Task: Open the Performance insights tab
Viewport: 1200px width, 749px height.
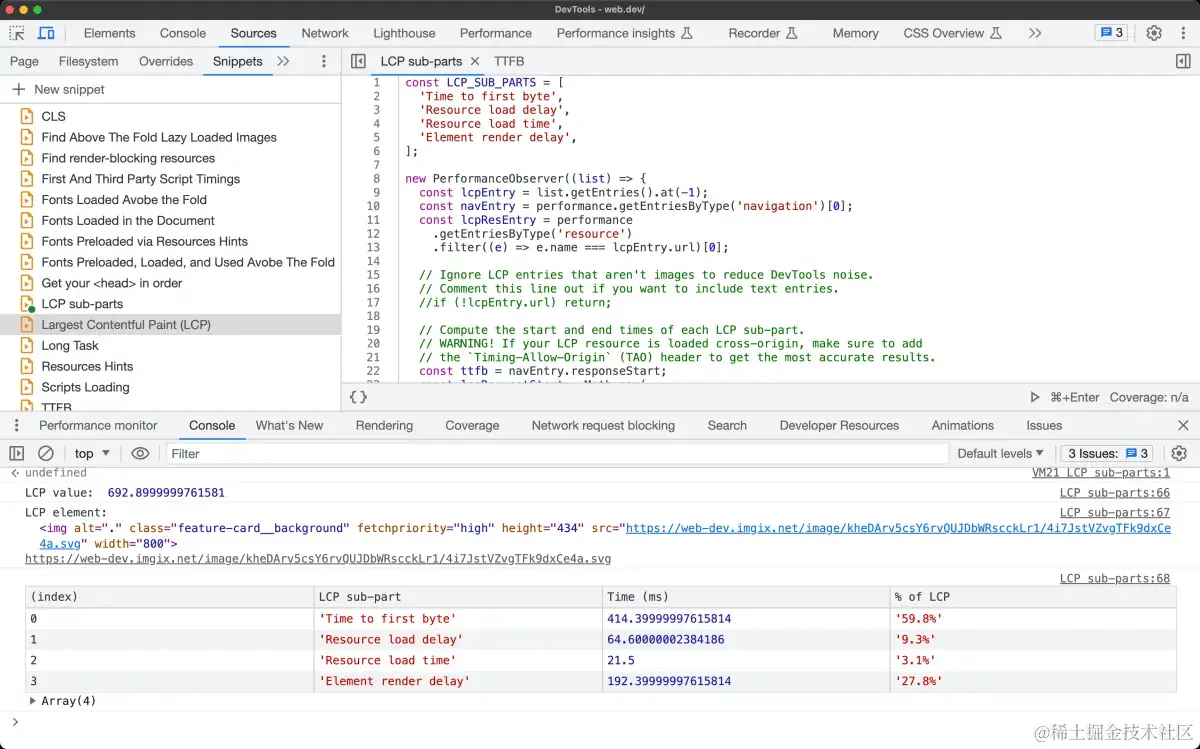Action: (624, 33)
